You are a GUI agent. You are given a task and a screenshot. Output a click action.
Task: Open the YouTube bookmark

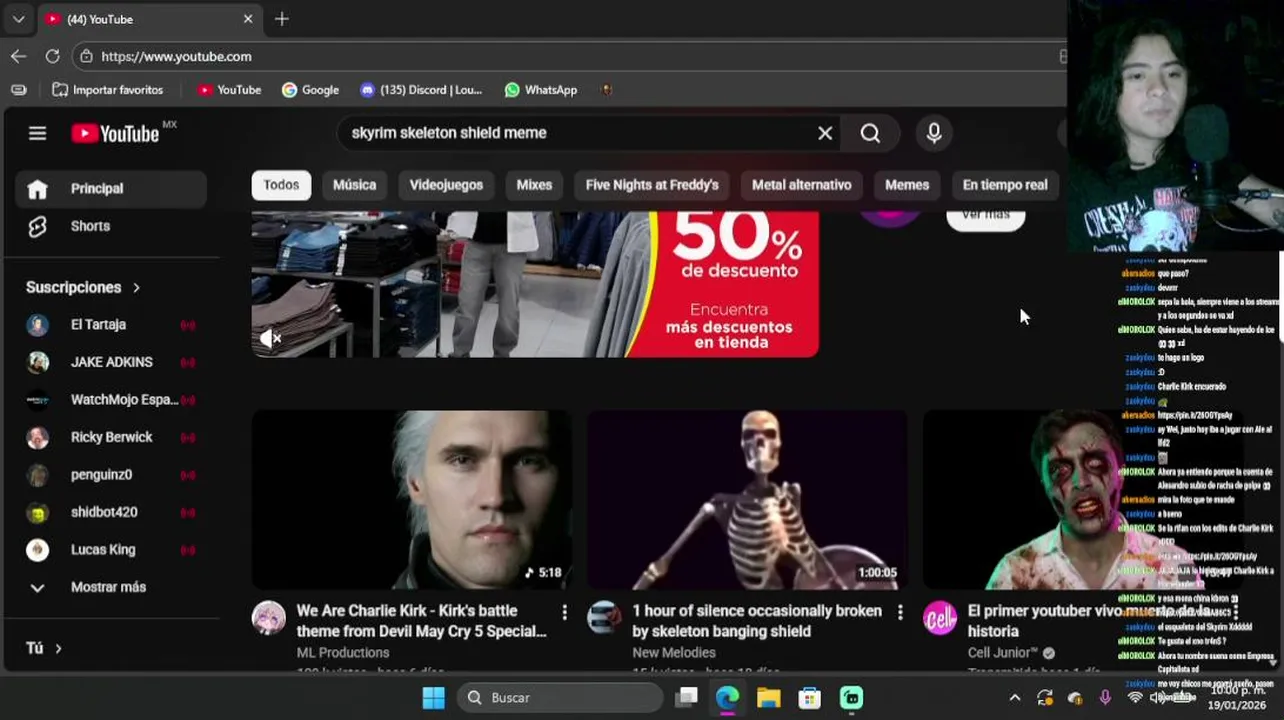point(229,90)
